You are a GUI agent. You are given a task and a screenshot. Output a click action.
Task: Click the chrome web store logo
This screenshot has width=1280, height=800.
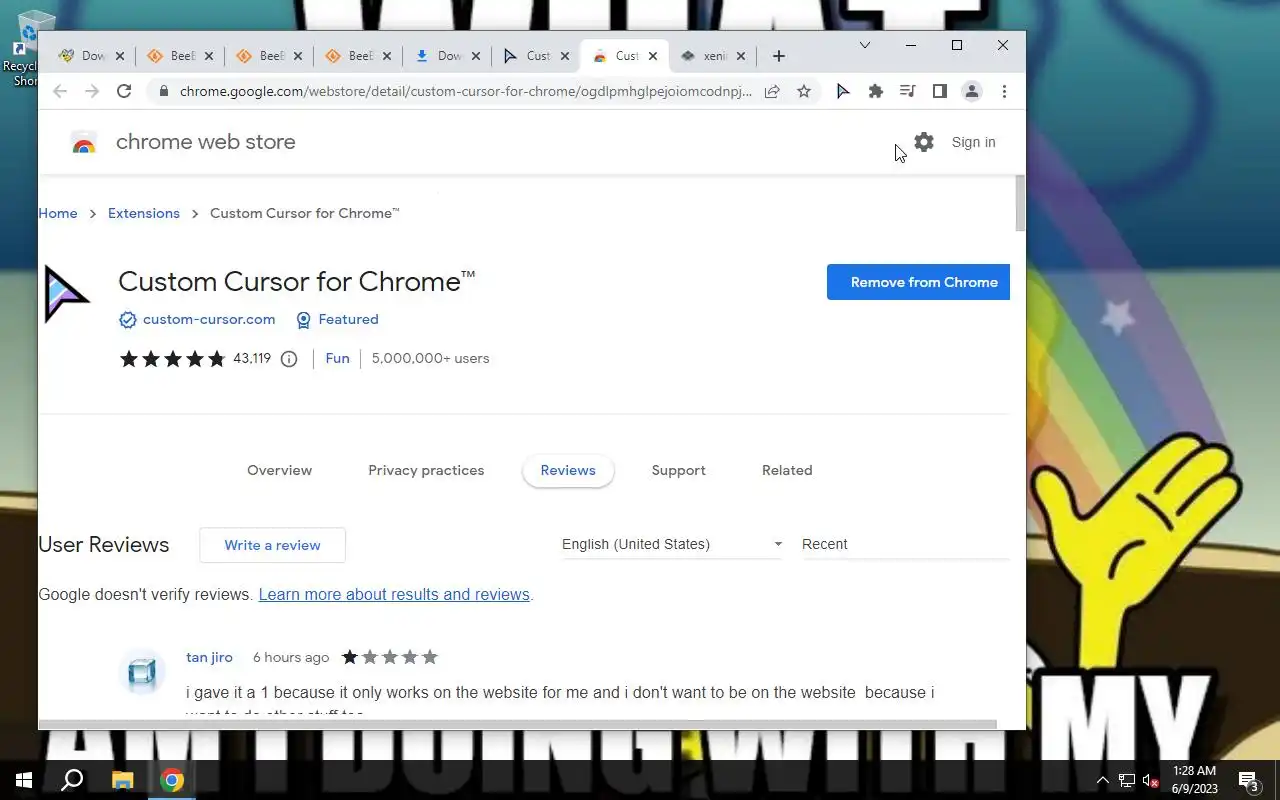84,143
